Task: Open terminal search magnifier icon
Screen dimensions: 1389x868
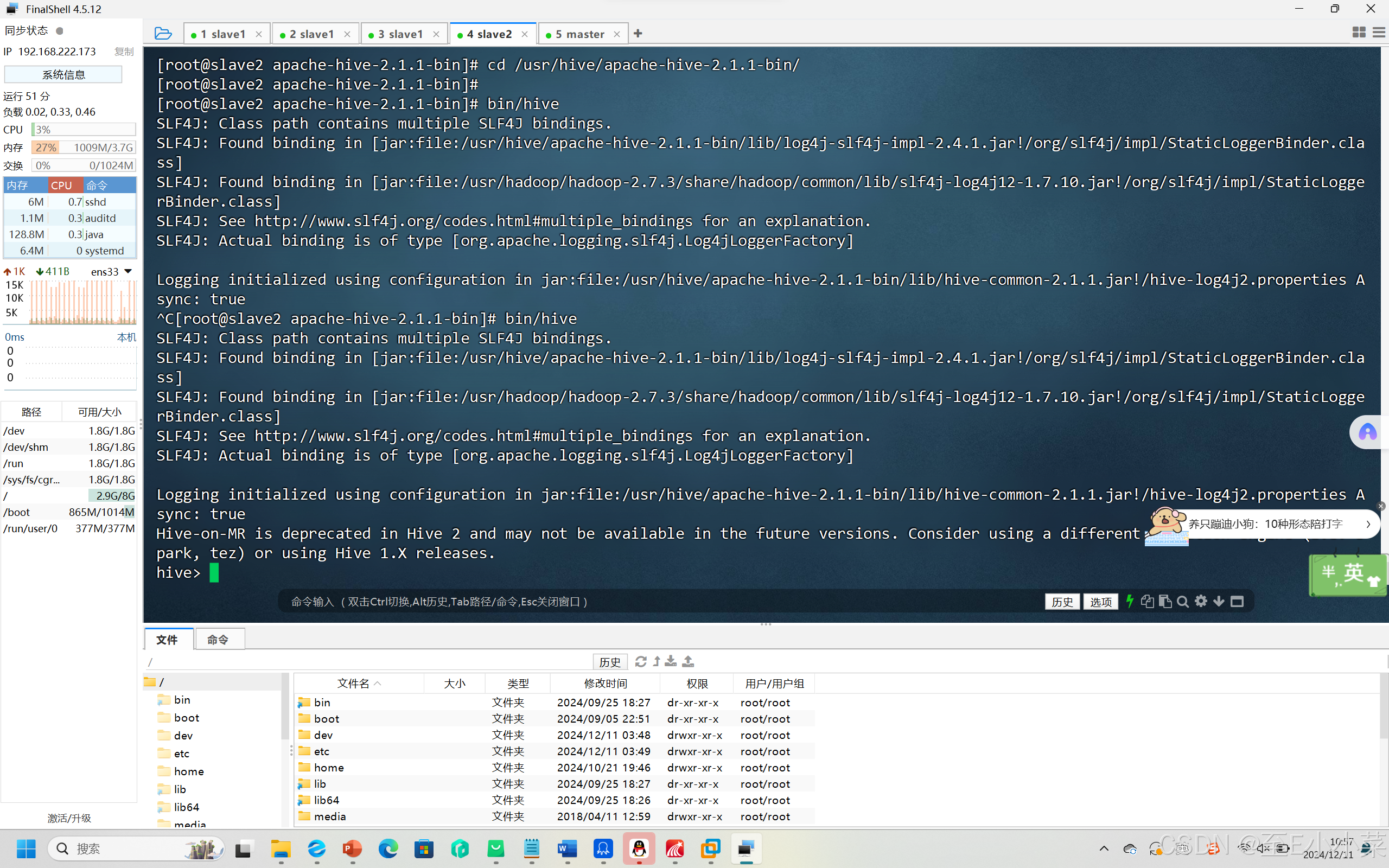Action: pyautogui.click(x=1182, y=601)
